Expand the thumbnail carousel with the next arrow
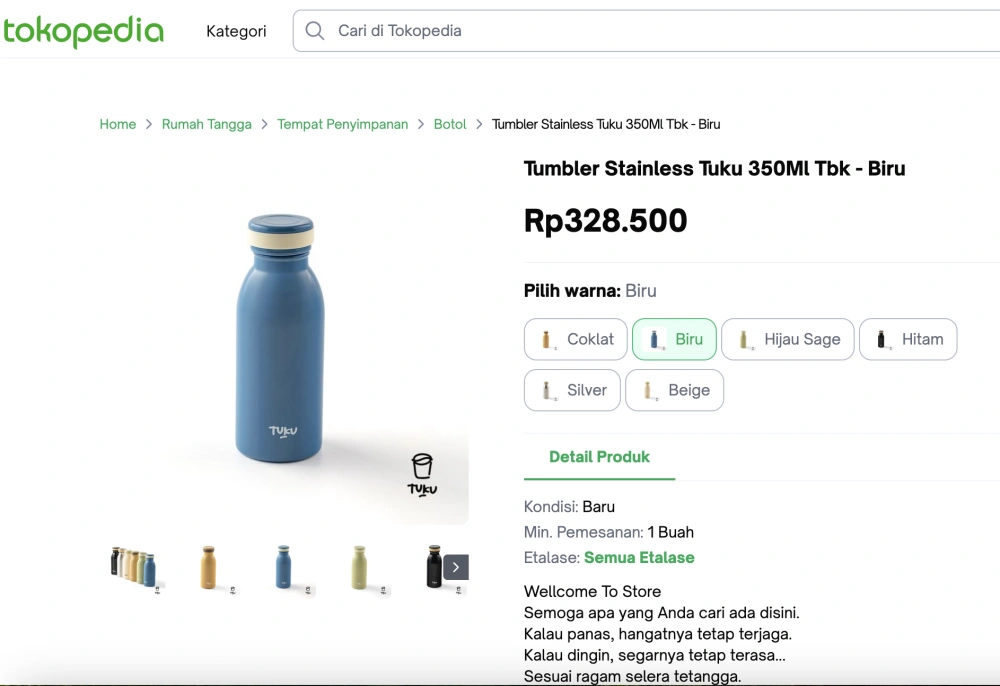1000x686 pixels. [455, 567]
